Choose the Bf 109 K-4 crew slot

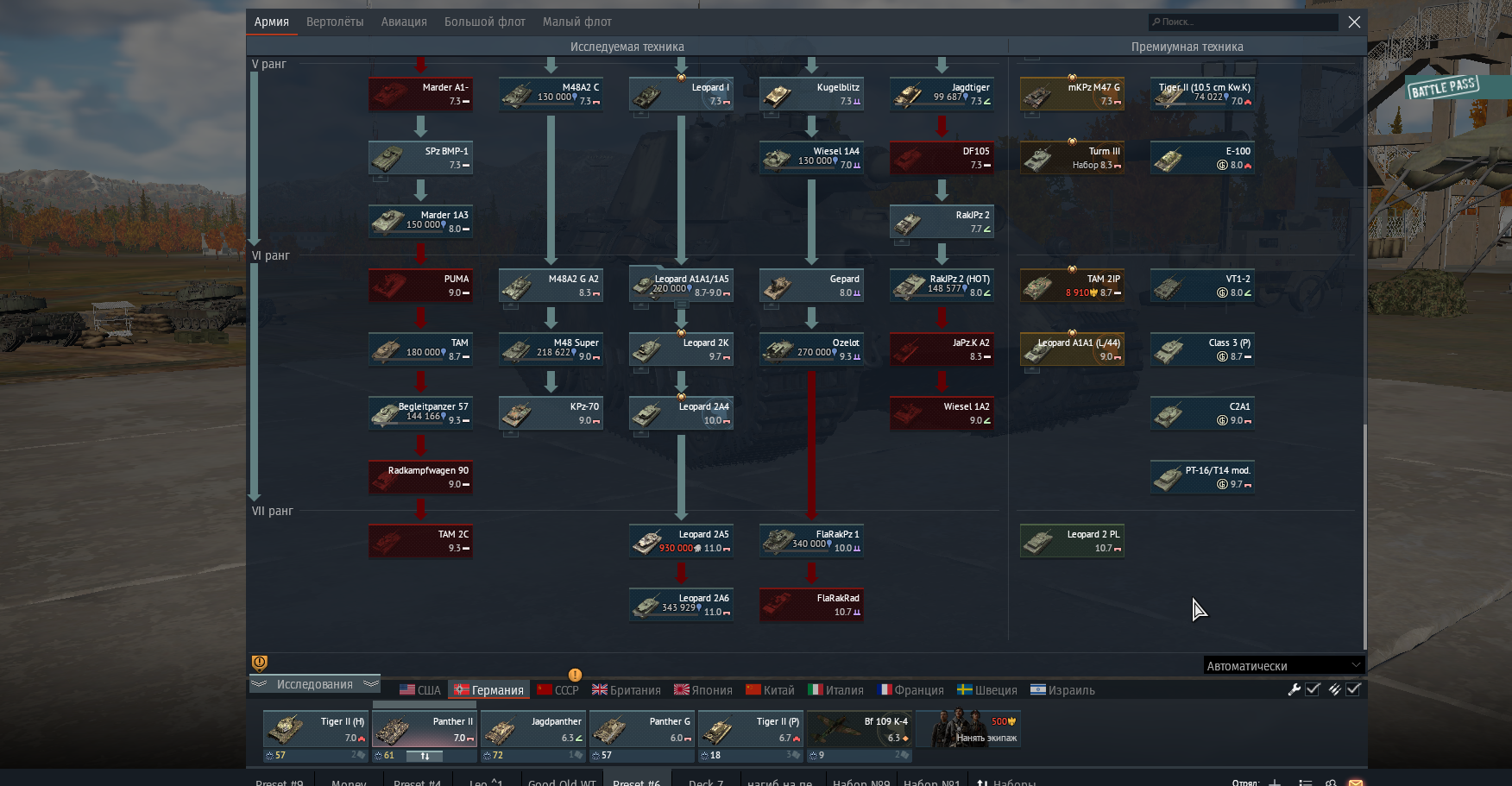[x=860, y=730]
